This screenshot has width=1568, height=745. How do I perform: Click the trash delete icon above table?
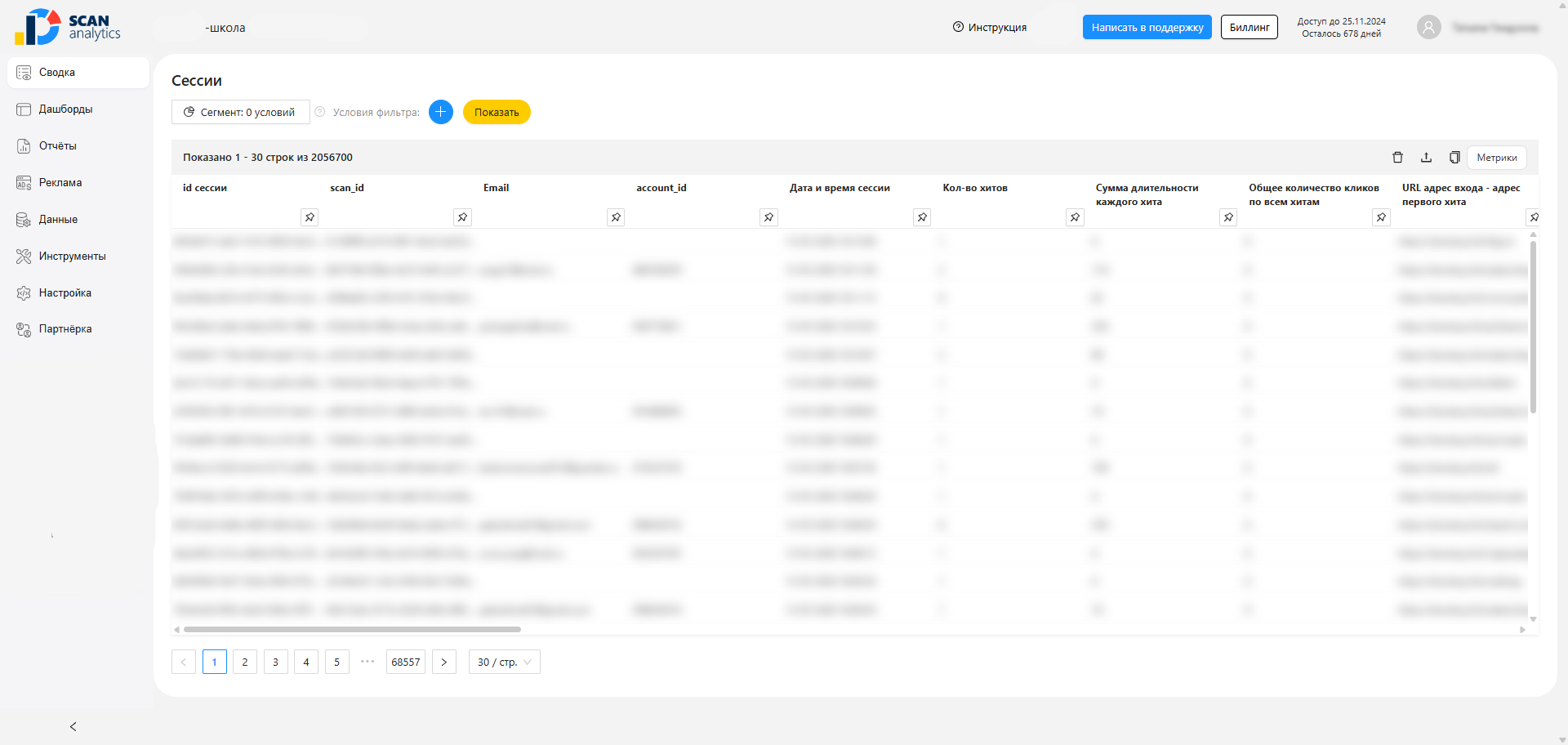tap(1397, 158)
